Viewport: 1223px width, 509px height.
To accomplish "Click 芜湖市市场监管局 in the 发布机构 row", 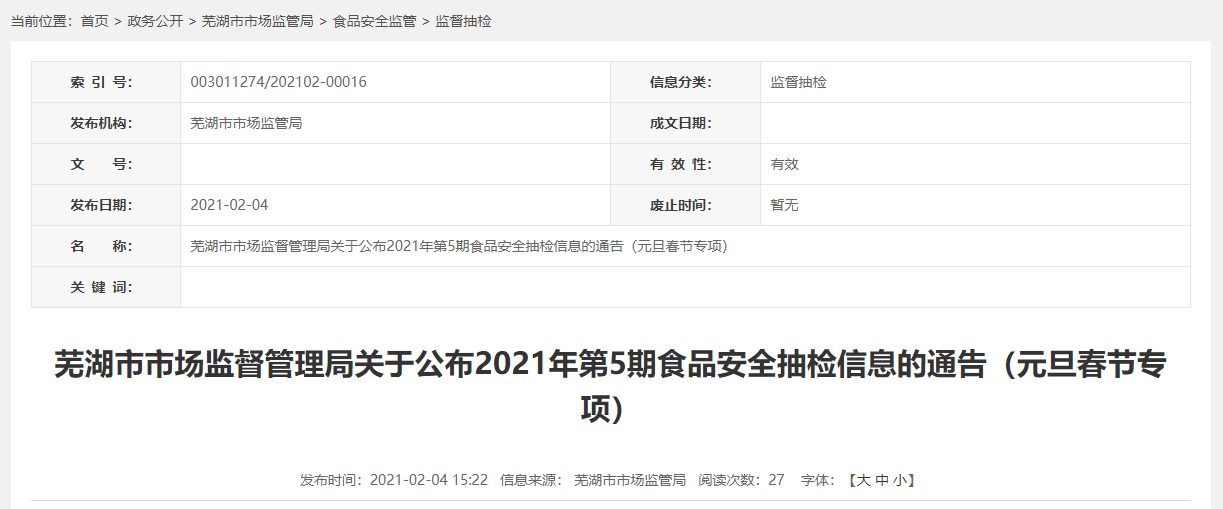I will pos(246,123).
